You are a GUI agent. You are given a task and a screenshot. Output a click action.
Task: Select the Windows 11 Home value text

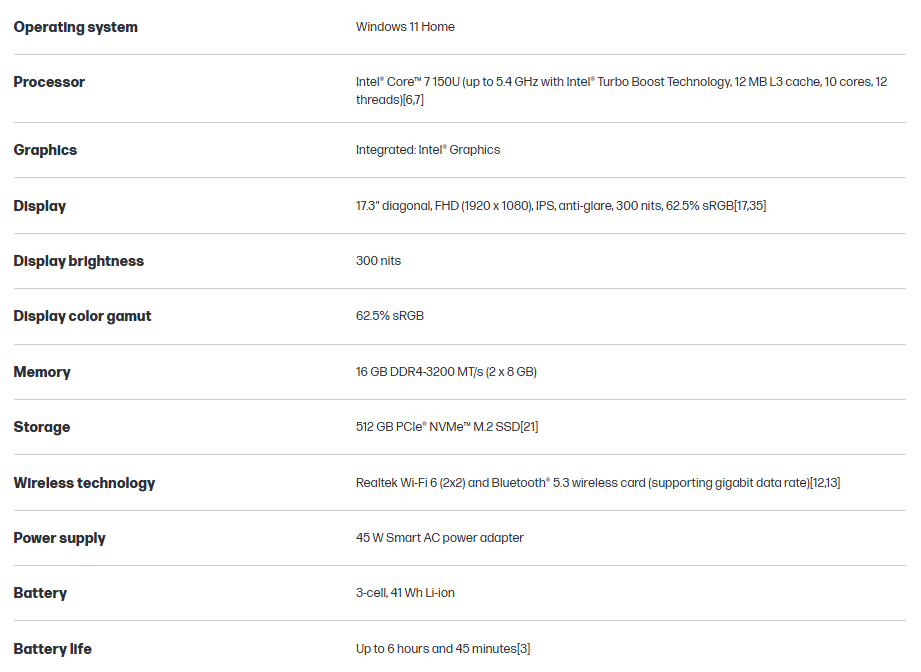(x=405, y=27)
